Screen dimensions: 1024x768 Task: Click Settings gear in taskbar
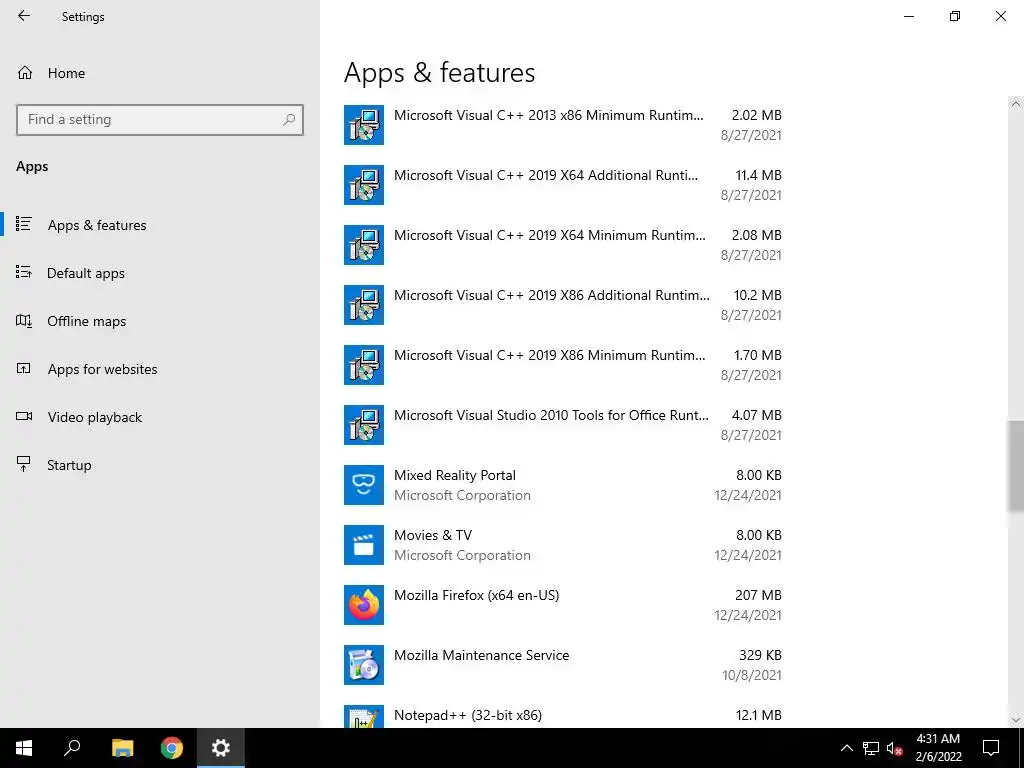pyautogui.click(x=221, y=748)
